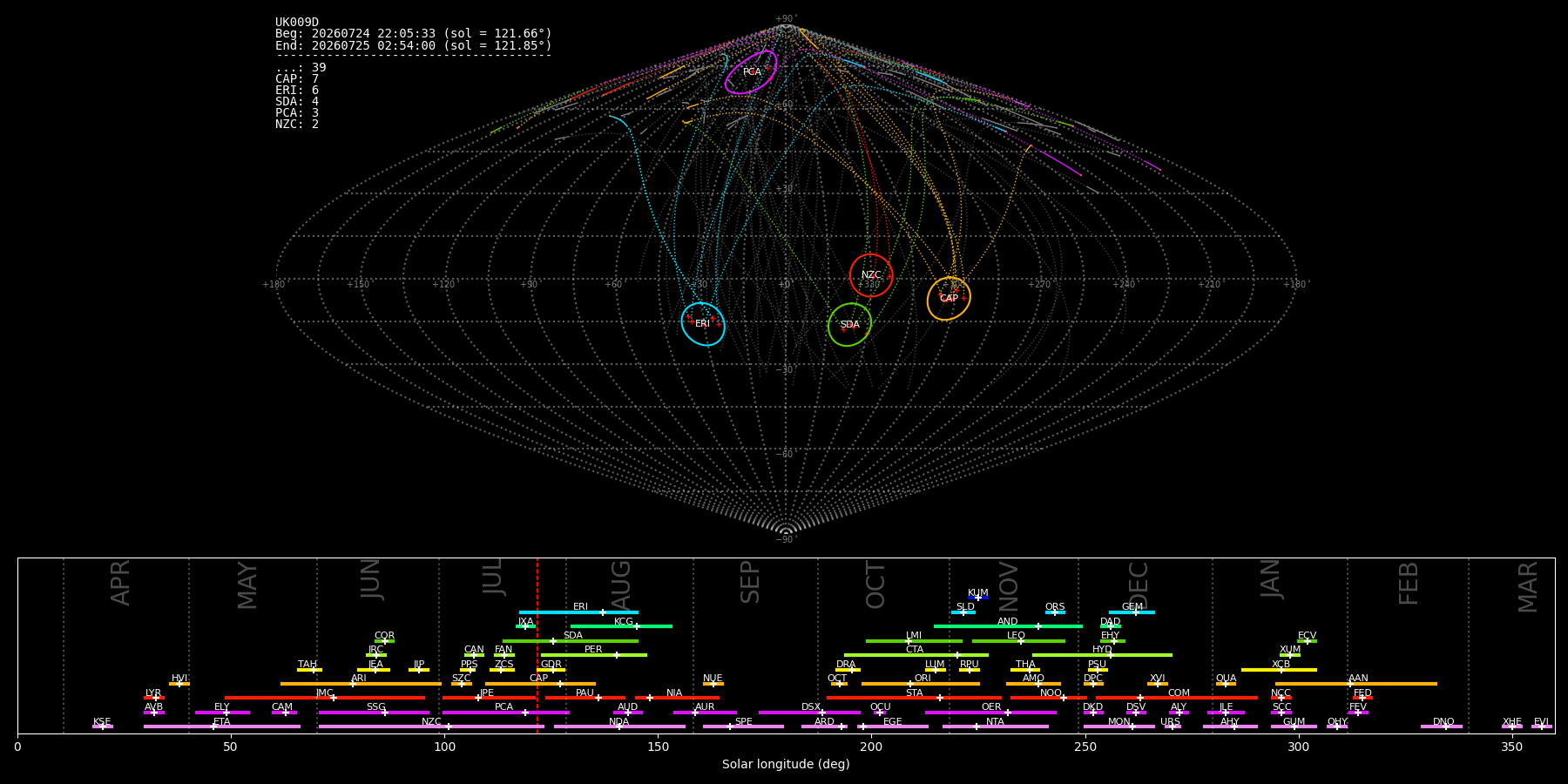Click the SSG shower label in timeline

click(375, 707)
